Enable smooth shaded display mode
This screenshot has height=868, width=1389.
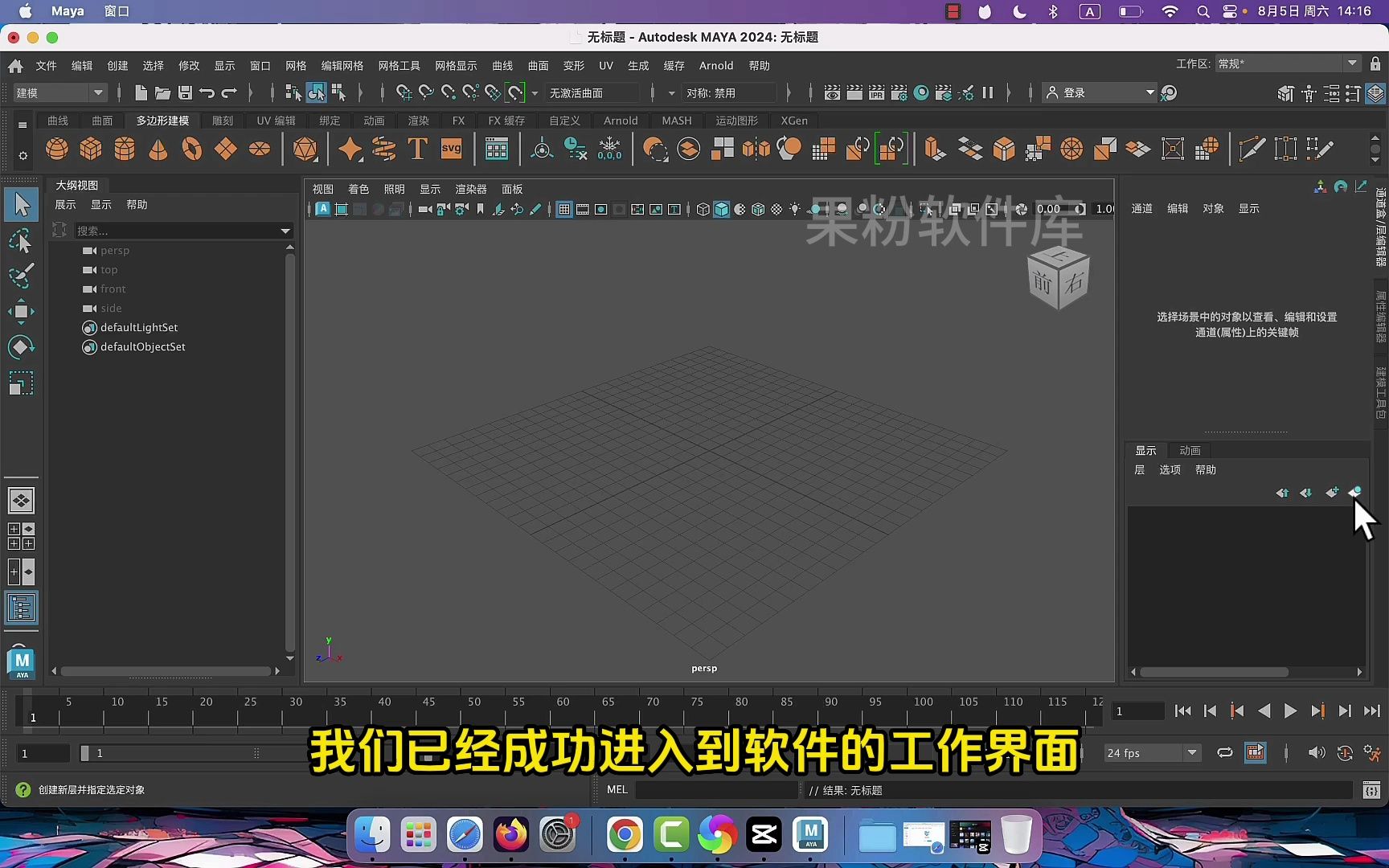coord(722,209)
